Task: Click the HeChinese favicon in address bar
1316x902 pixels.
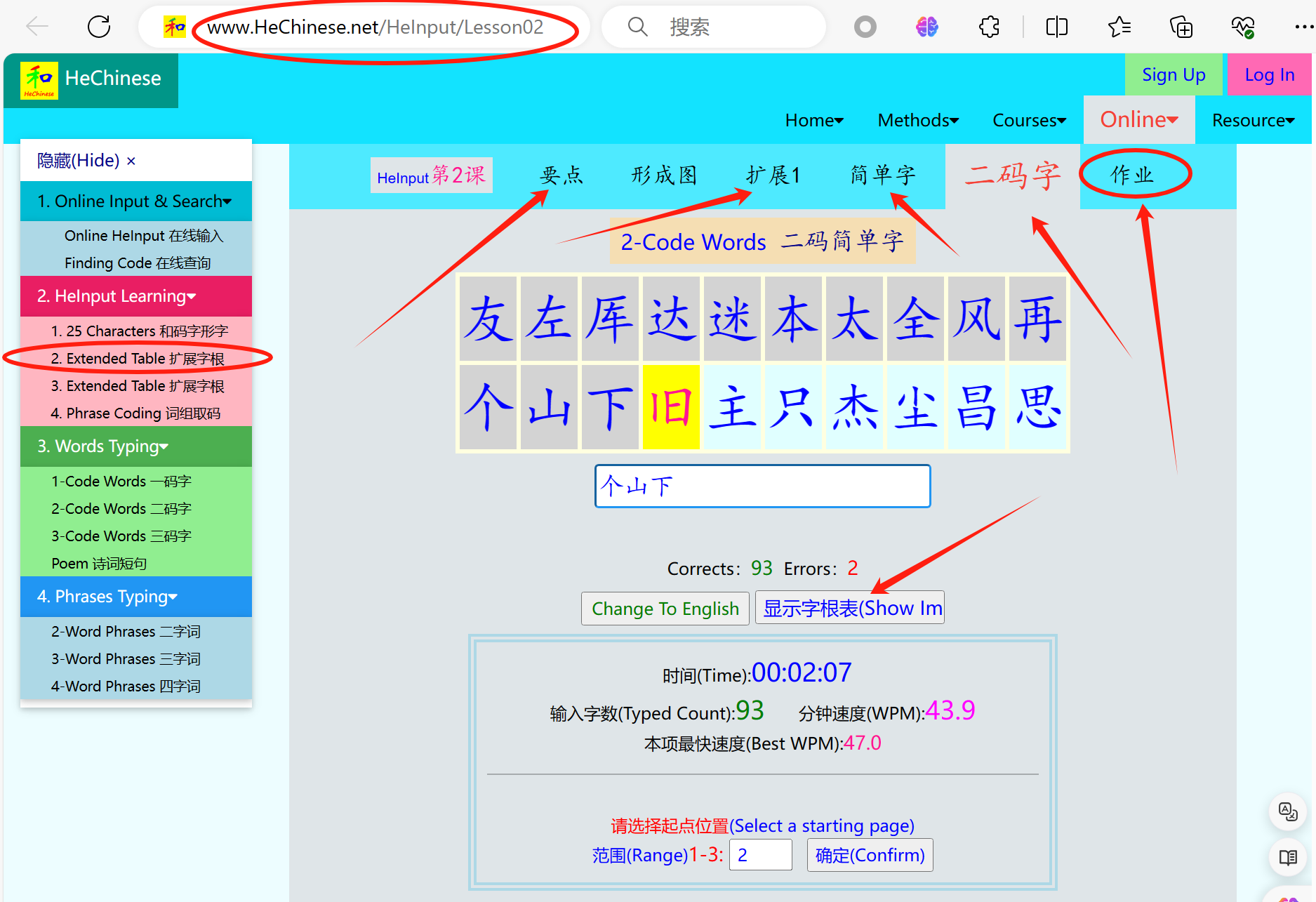Action: [x=175, y=27]
